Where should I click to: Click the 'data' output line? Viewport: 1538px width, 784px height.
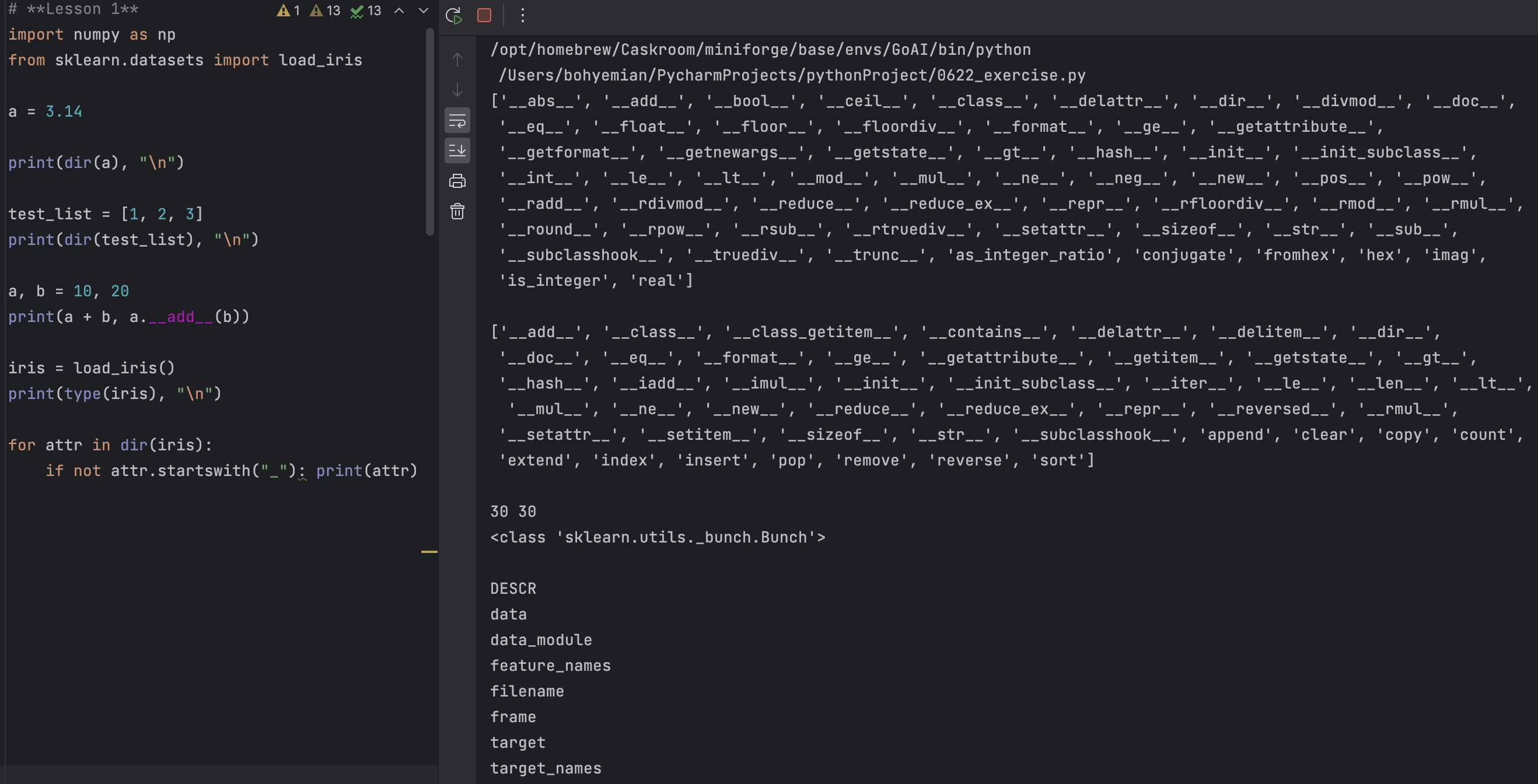coord(509,614)
